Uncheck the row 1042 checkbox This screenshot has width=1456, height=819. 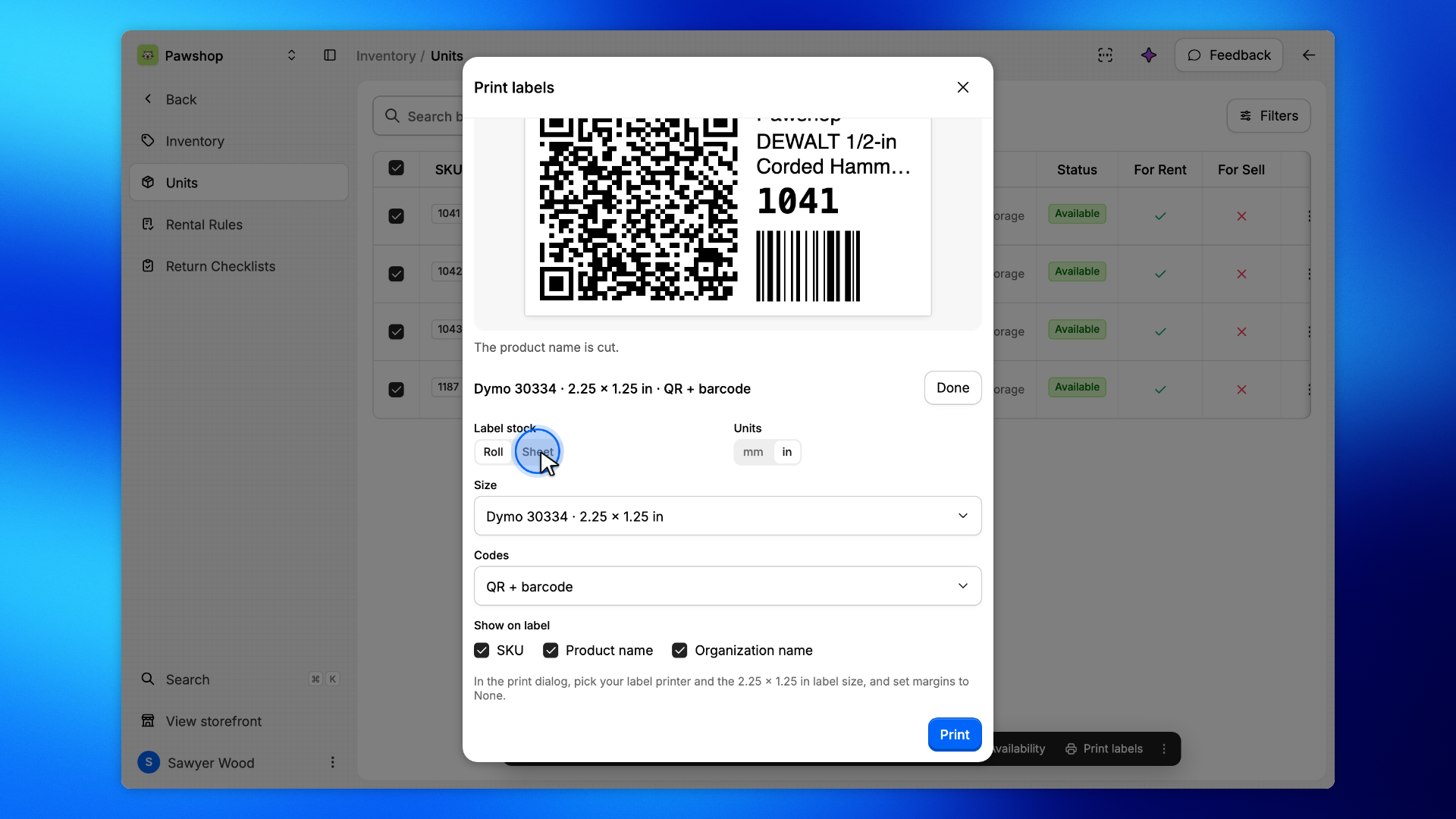397,274
